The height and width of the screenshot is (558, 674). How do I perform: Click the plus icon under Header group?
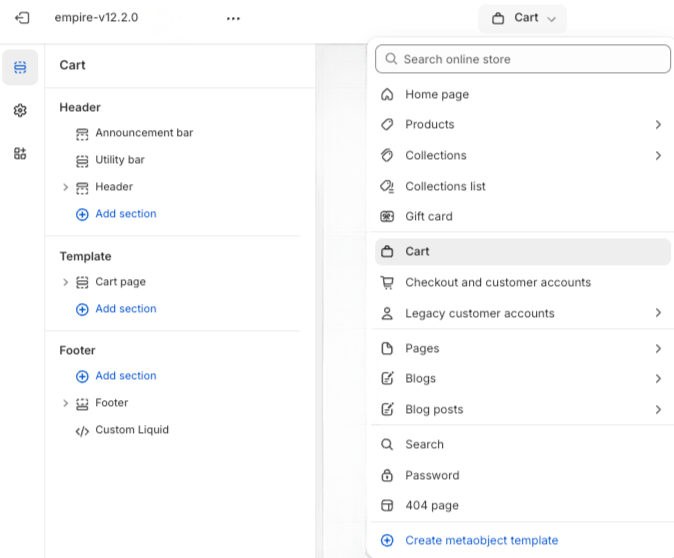pos(82,214)
